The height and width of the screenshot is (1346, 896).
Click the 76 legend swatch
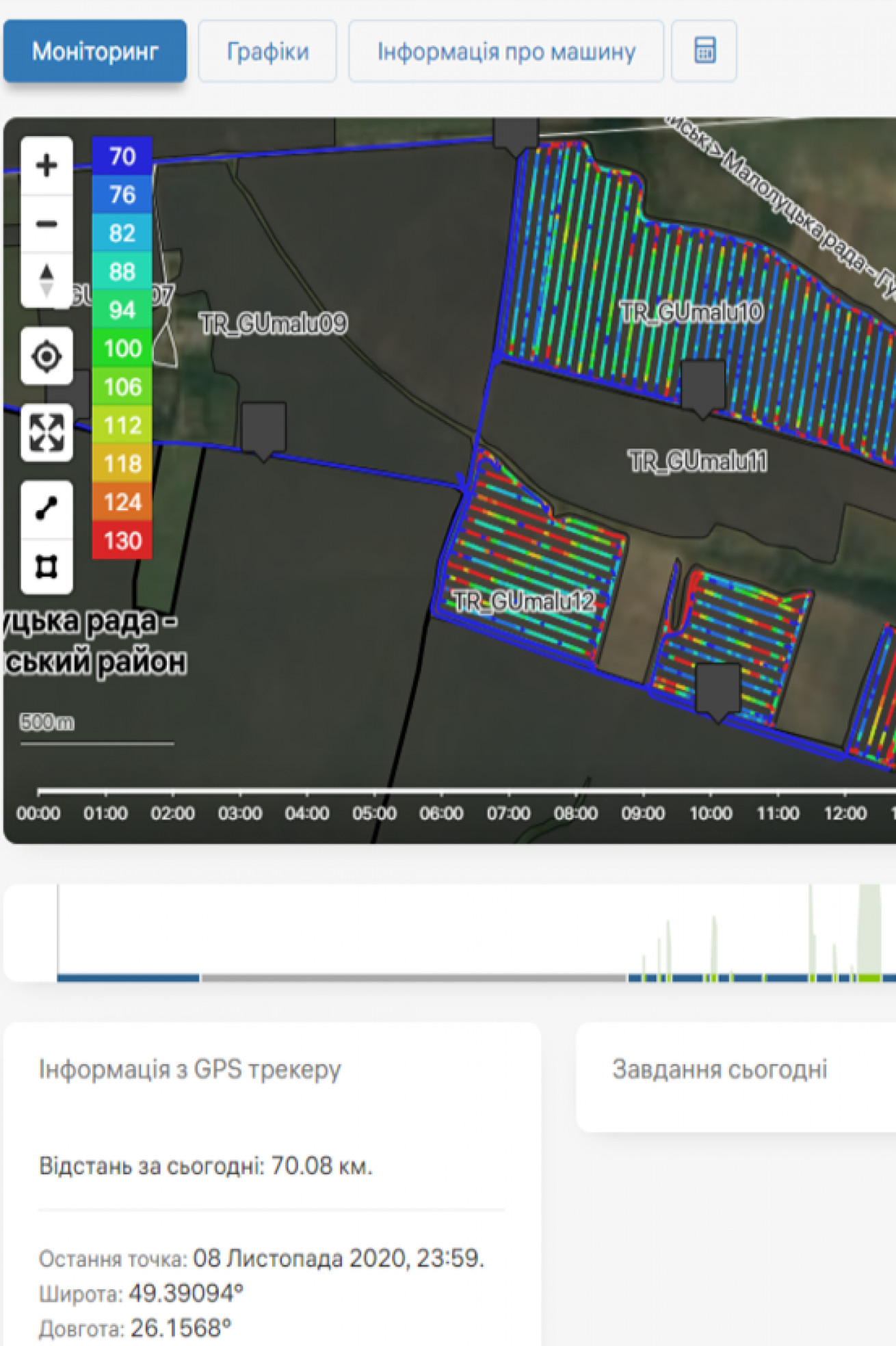coord(122,195)
